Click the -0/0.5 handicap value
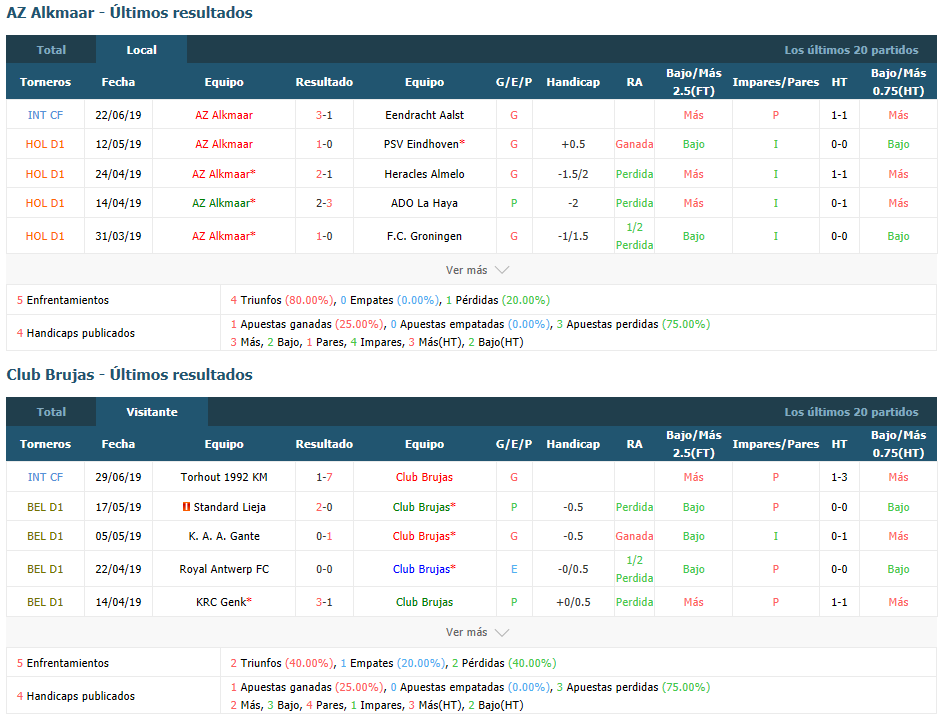 (573, 569)
